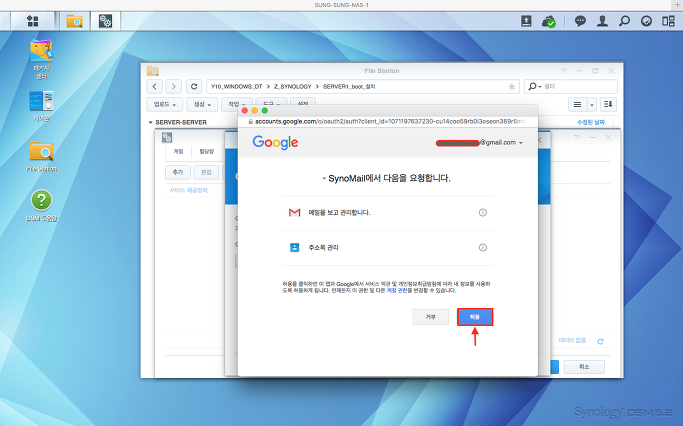Click the 편집 edit button

(x=206, y=172)
